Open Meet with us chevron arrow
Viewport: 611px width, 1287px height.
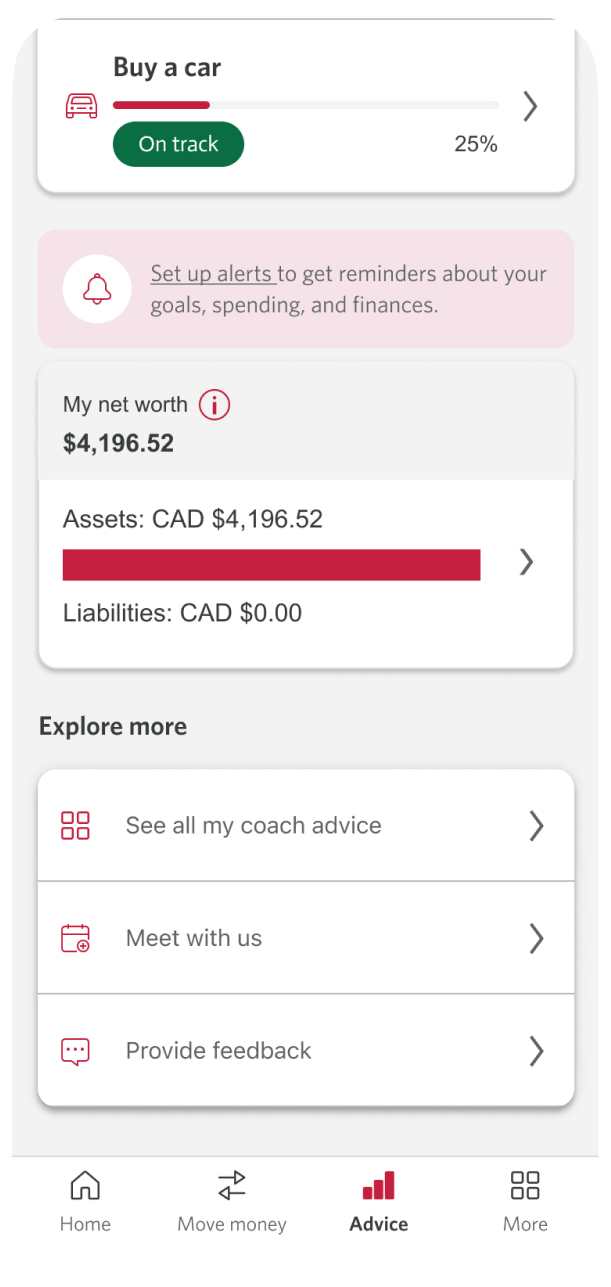coord(537,938)
